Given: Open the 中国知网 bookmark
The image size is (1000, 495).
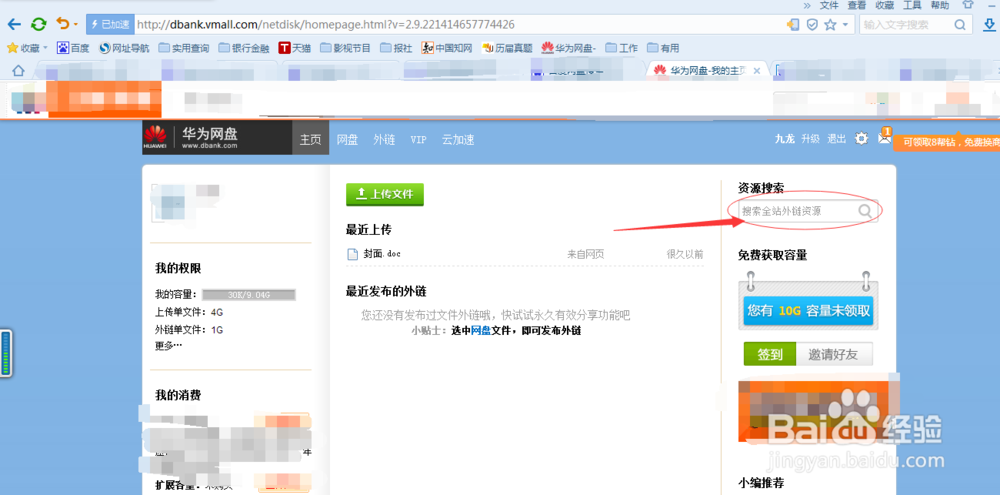Looking at the screenshot, I should pyautogui.click(x=447, y=48).
